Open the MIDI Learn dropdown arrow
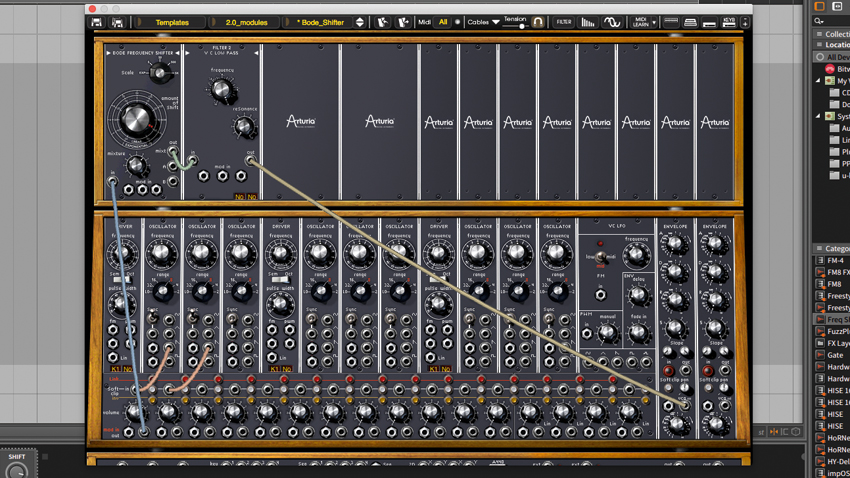850x478 pixels. tap(654, 23)
